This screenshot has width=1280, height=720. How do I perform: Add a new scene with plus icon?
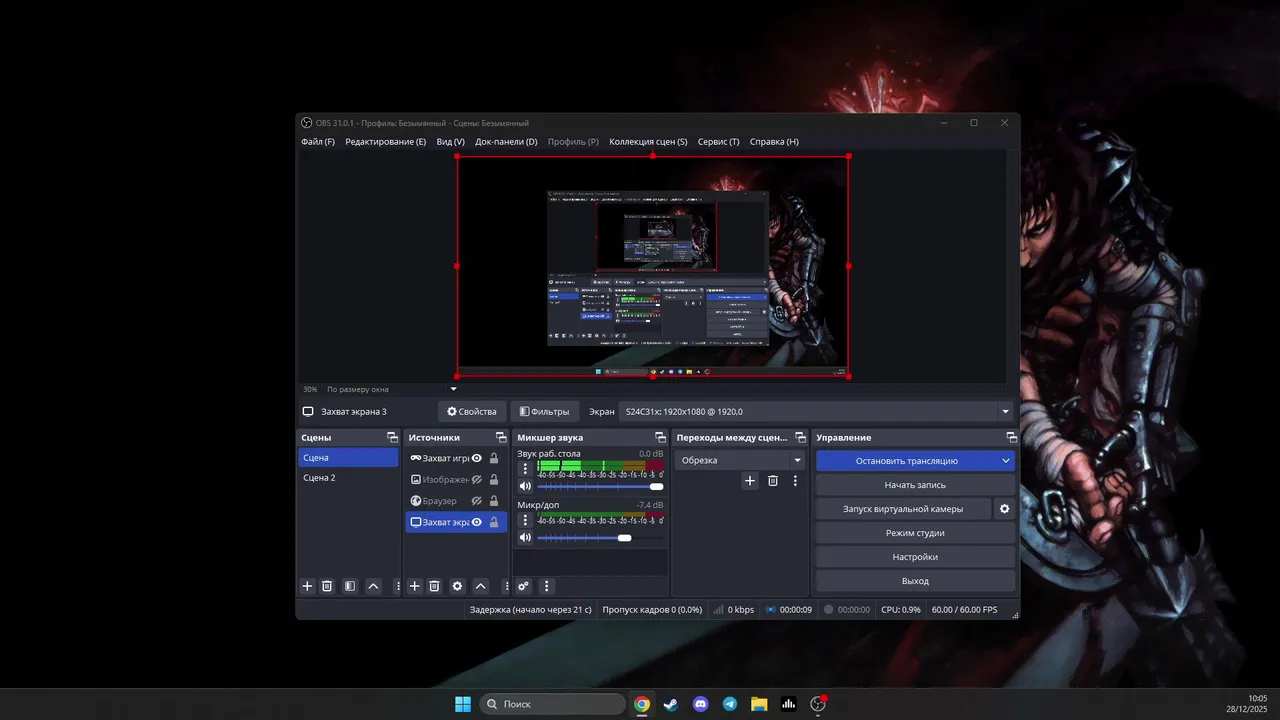[308, 586]
